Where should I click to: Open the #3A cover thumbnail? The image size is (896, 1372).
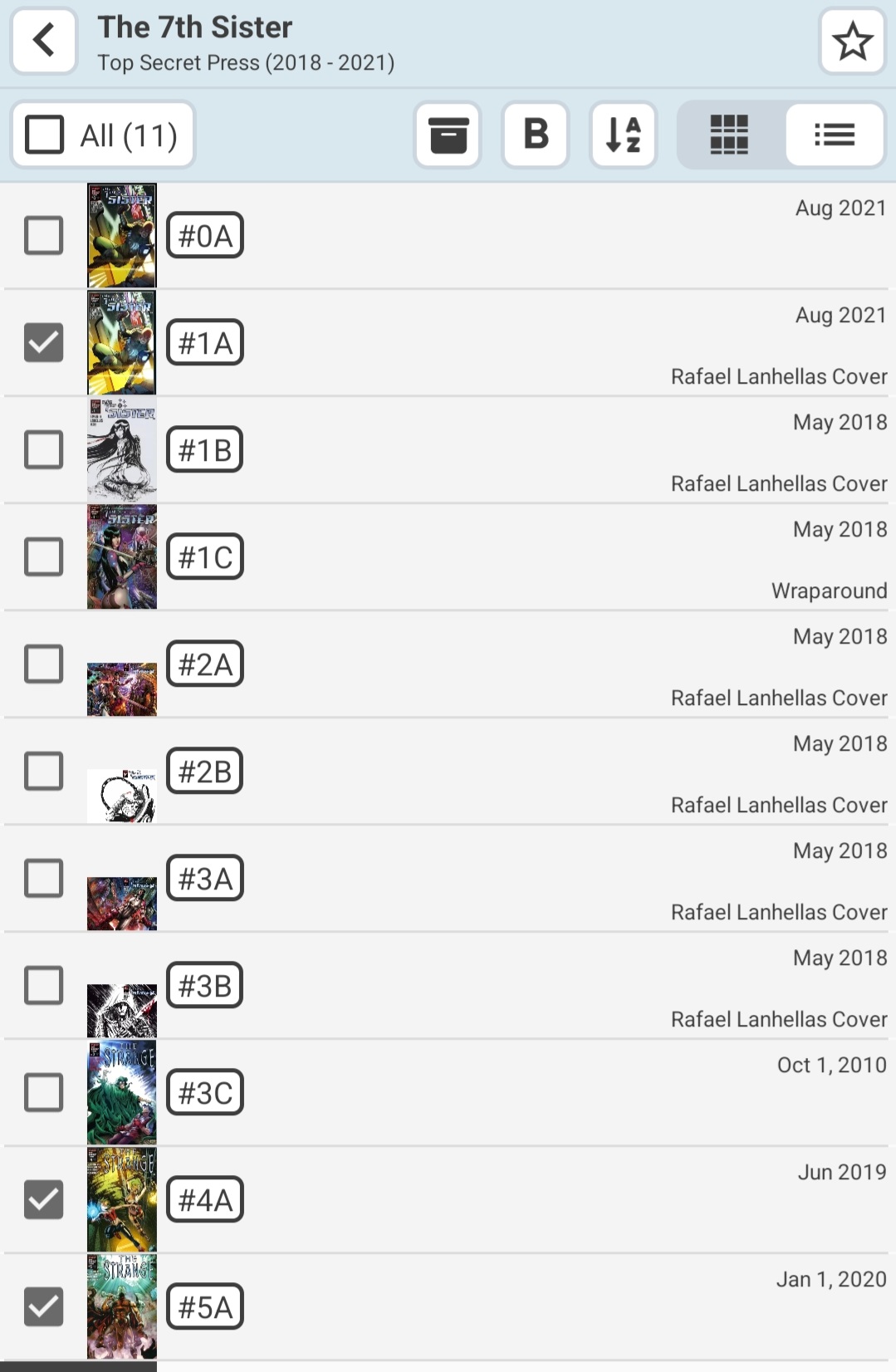(x=122, y=904)
